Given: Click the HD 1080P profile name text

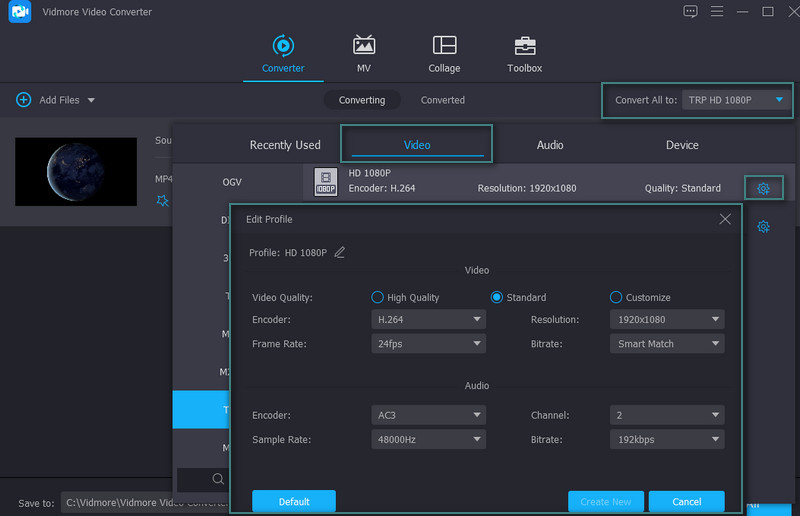Looking at the screenshot, I should tap(369, 173).
